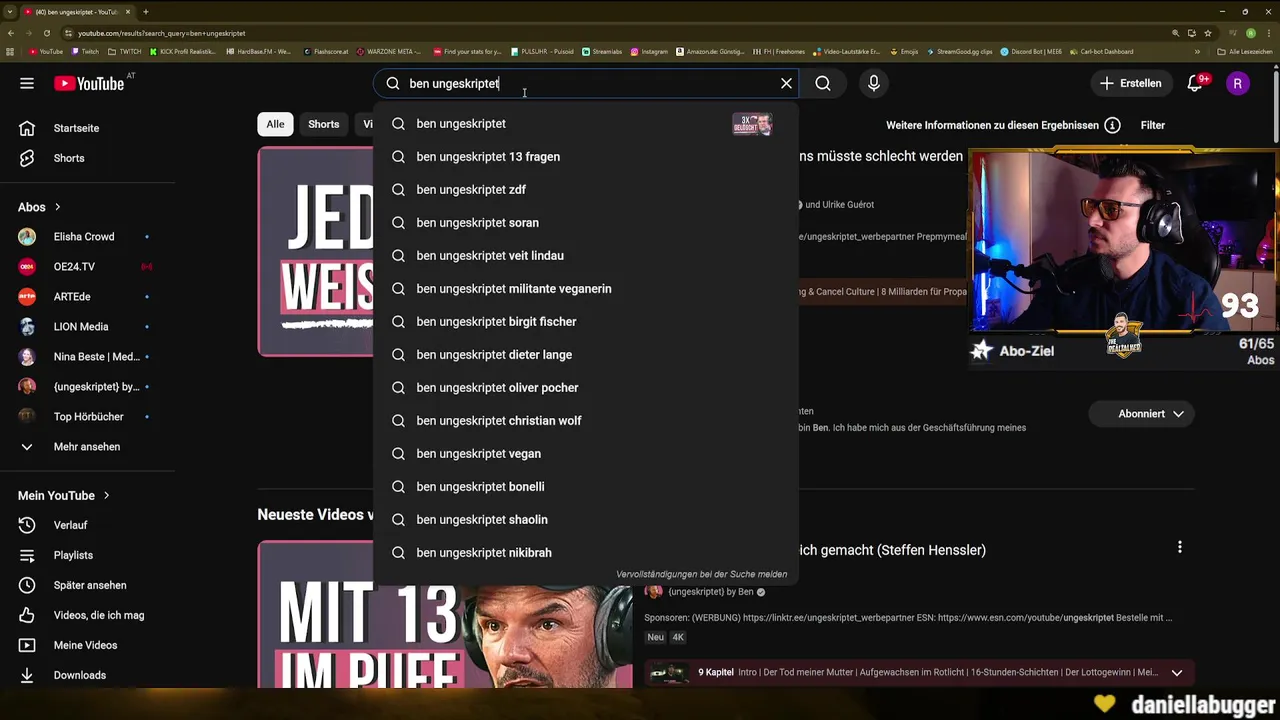Click the address bar URL

click(161, 33)
